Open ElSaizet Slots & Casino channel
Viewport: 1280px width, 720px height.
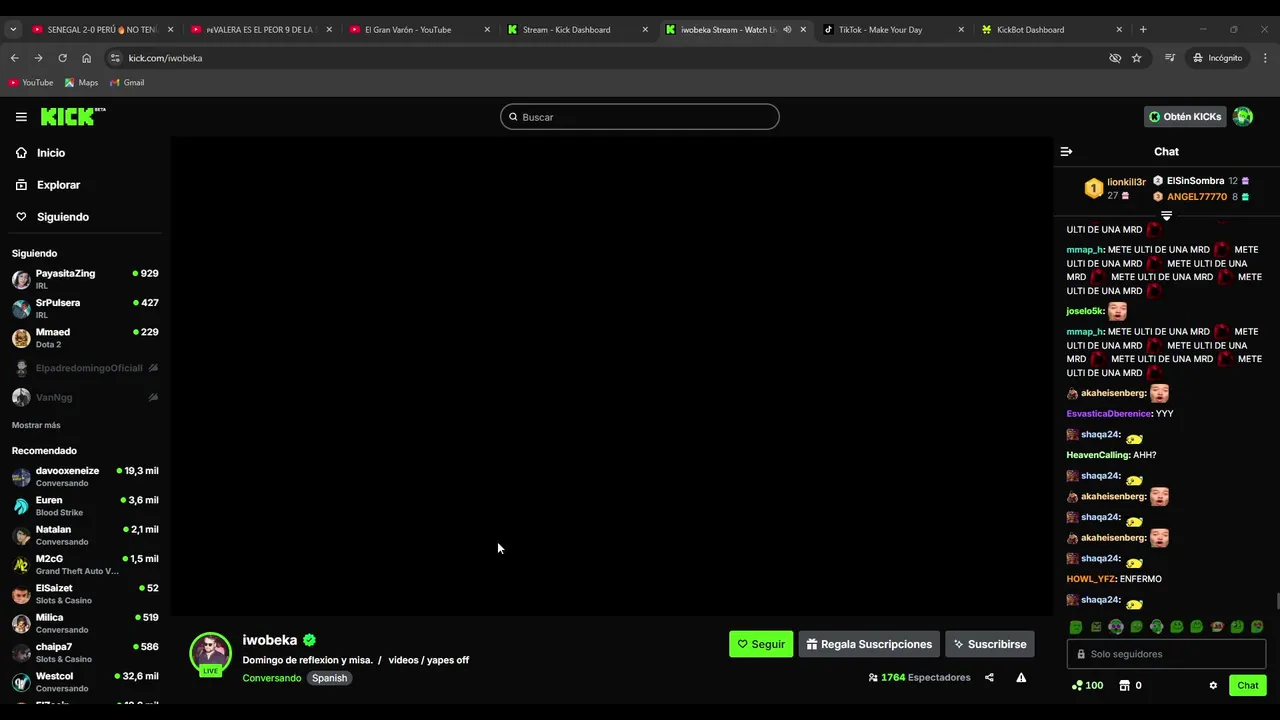pyautogui.click(x=85, y=594)
